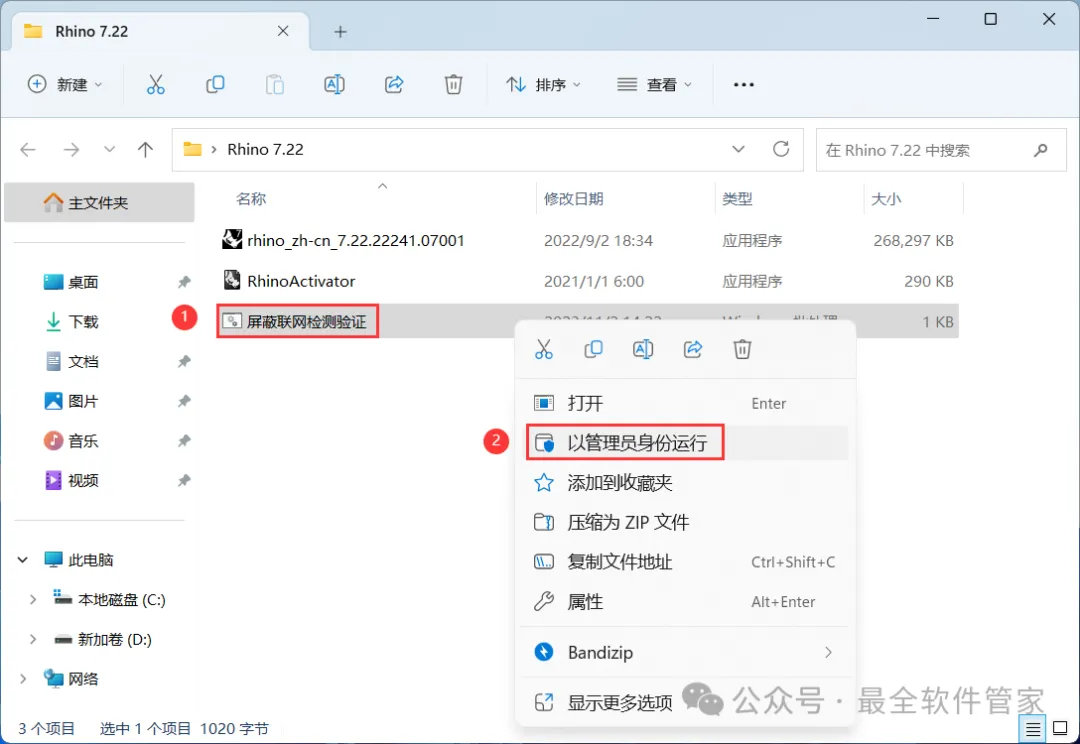
Task: Expand 新加卷 (D:) tree node
Action: (32, 639)
